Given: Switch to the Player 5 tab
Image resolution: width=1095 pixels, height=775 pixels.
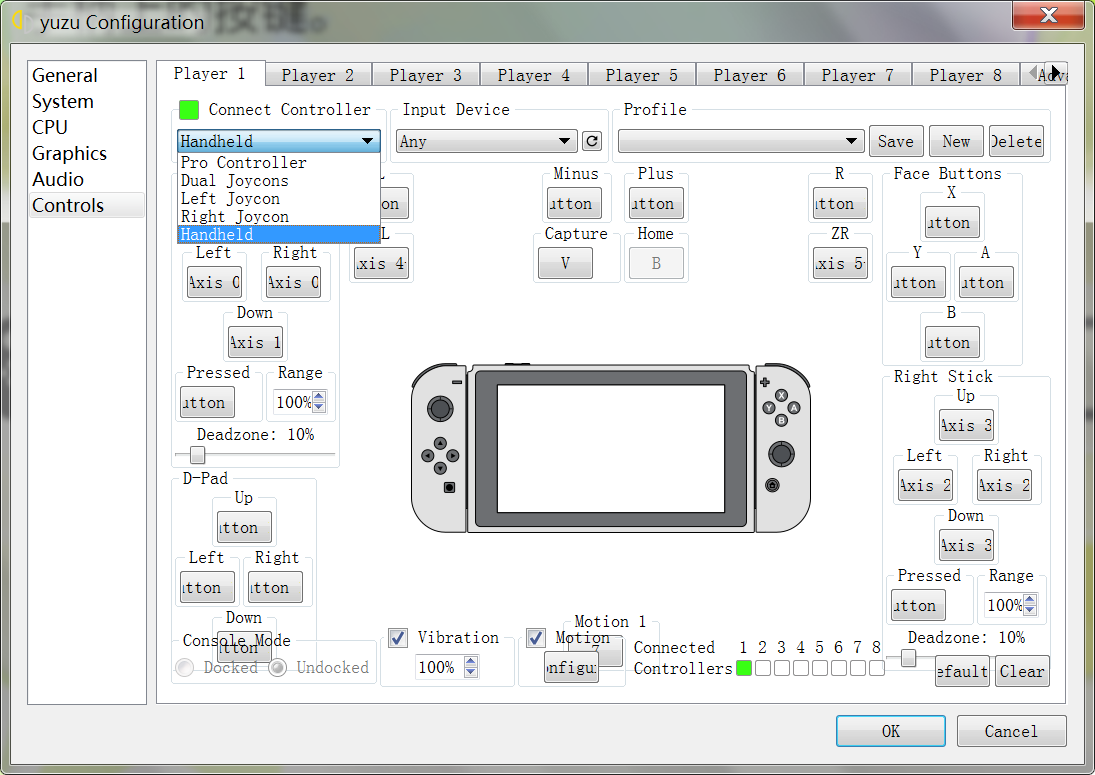Looking at the screenshot, I should (x=642, y=75).
